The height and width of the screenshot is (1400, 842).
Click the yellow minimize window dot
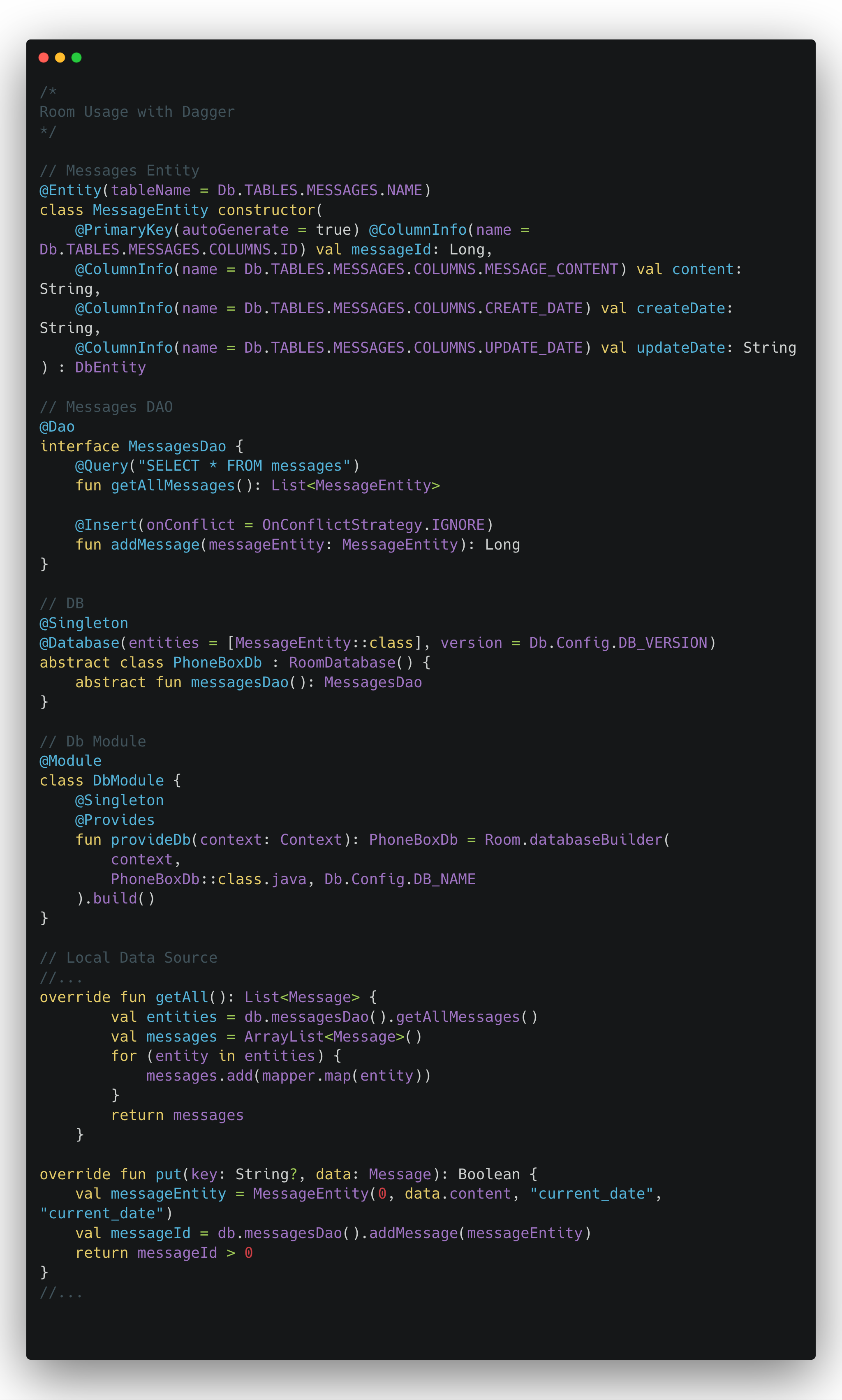[60, 57]
